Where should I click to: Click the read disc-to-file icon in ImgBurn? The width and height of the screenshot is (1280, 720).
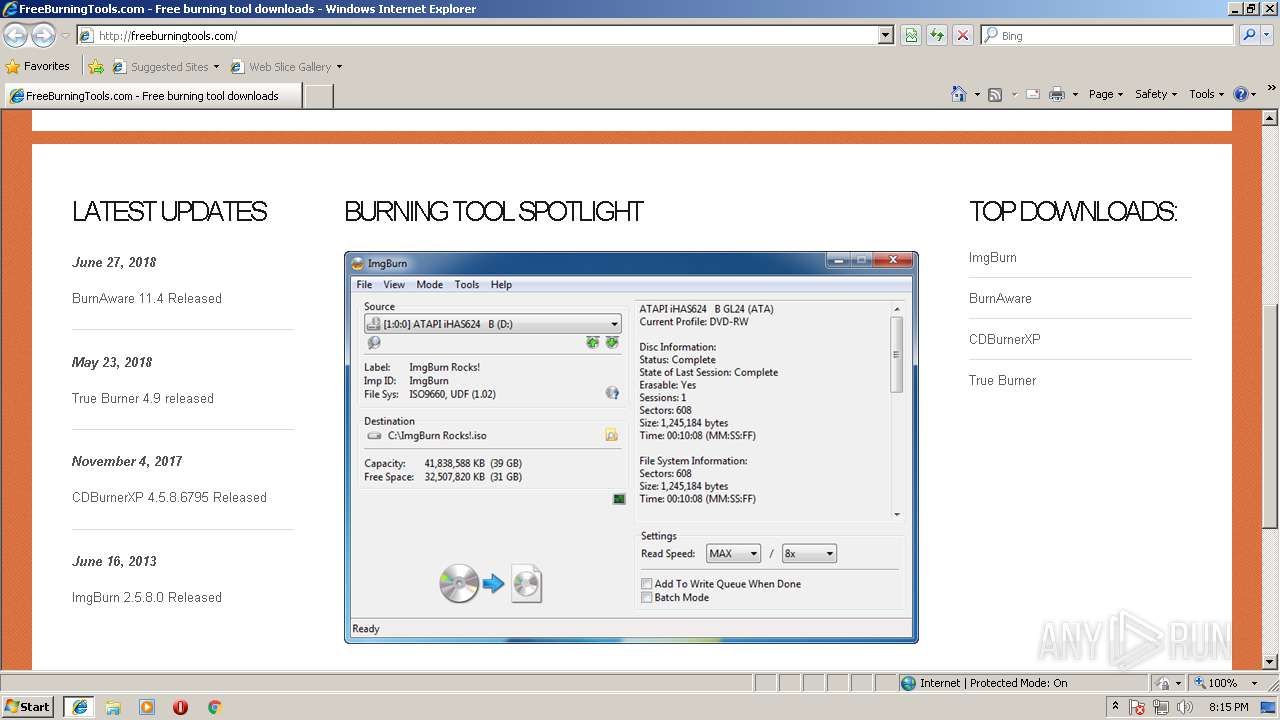click(491, 583)
